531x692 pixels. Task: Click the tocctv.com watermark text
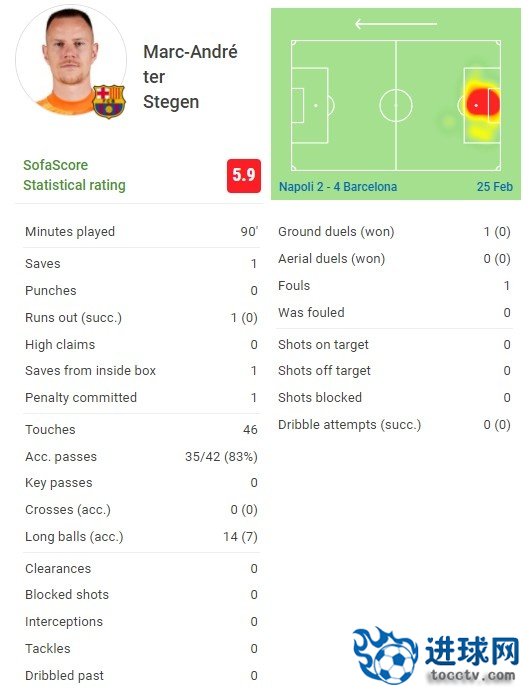[x=473, y=675]
